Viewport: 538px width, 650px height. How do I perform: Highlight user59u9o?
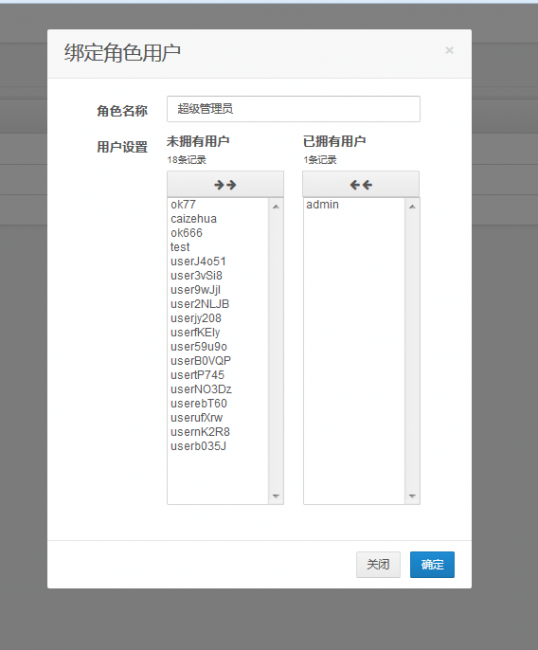click(218, 346)
